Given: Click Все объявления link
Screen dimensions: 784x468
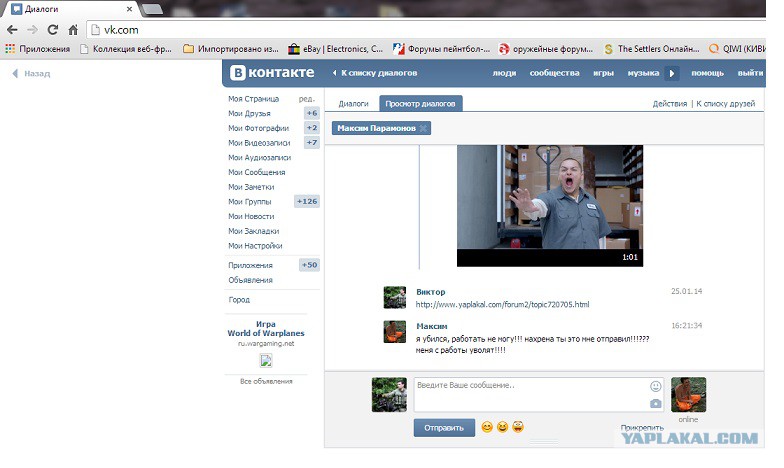Looking at the screenshot, I should 266,382.
